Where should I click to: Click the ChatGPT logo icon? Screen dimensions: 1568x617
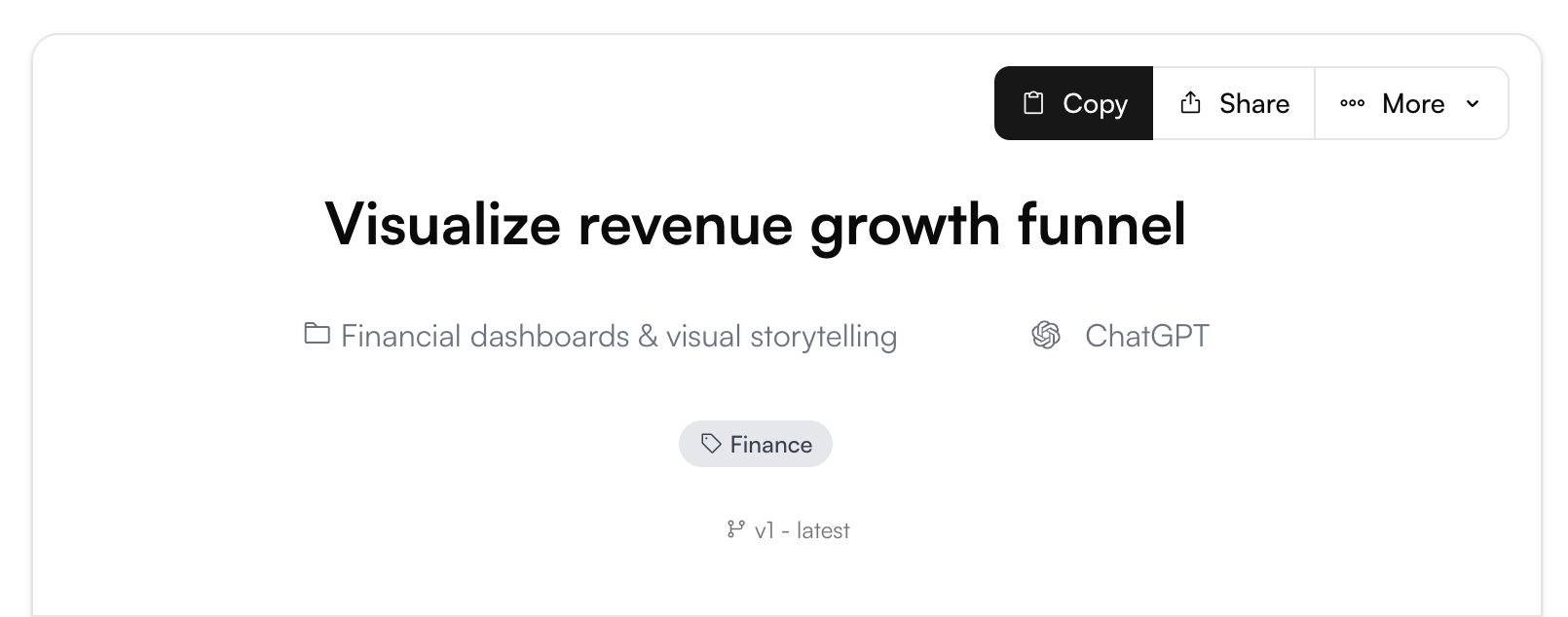(x=1046, y=335)
